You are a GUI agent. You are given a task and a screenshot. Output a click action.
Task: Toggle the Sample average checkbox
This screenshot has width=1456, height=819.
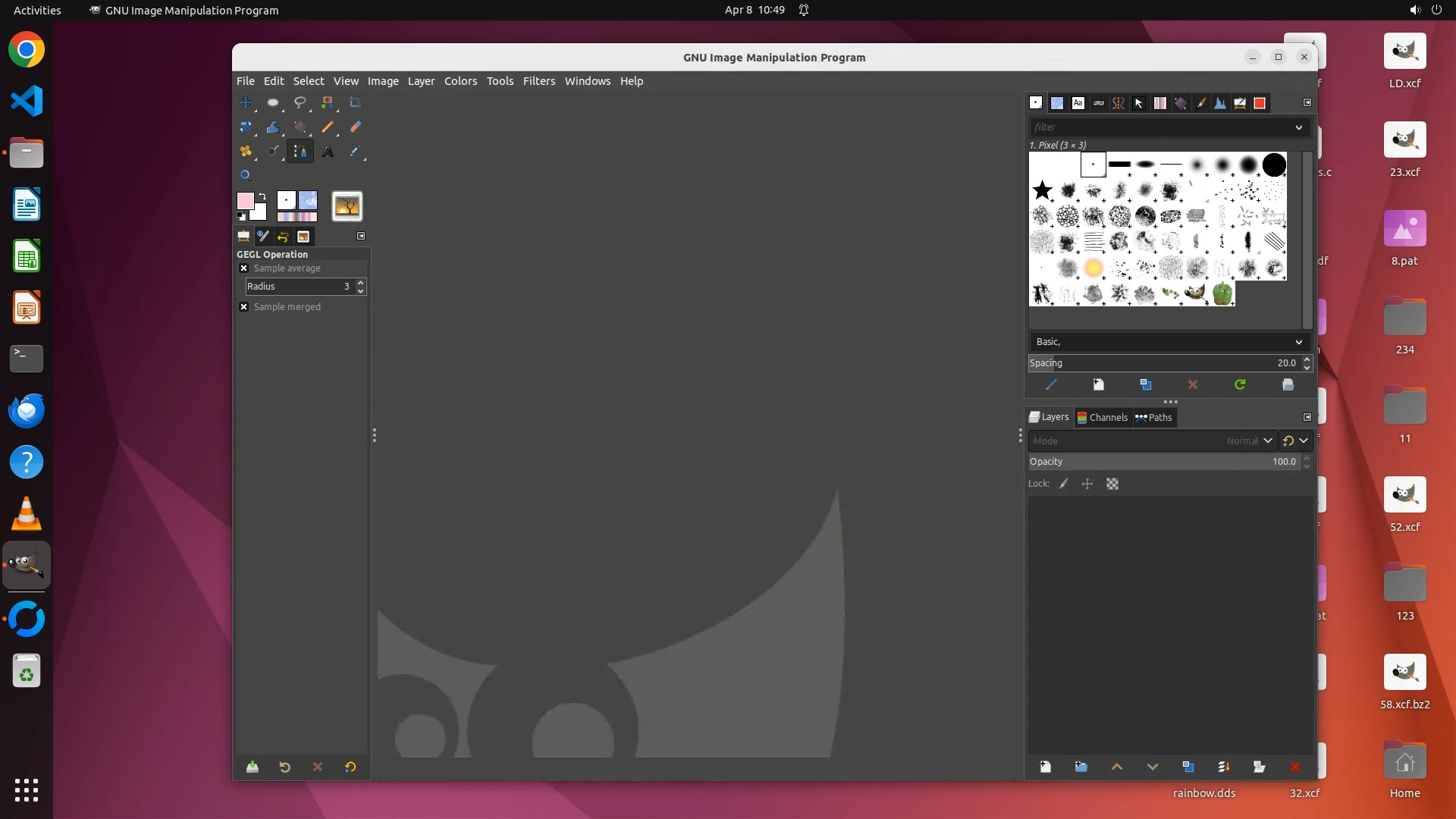pos(243,268)
